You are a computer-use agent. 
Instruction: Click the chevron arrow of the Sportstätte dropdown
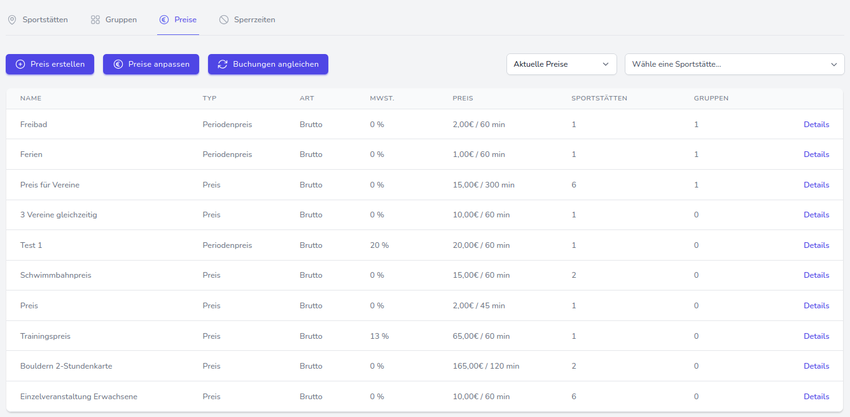click(834, 64)
